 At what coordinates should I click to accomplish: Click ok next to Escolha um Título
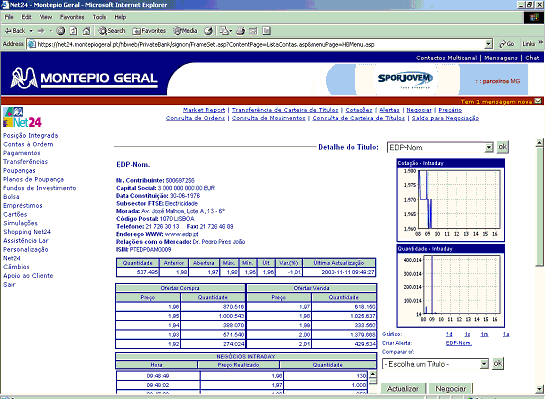click(498, 364)
